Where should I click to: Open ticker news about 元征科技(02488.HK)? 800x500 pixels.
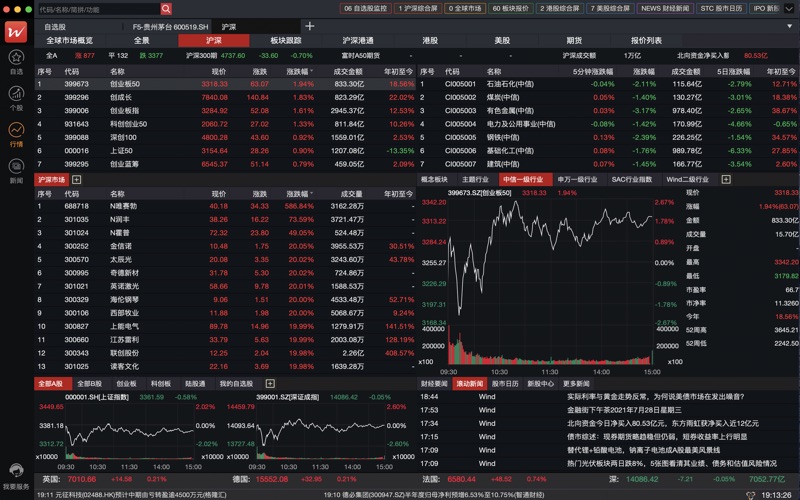(x=132, y=495)
